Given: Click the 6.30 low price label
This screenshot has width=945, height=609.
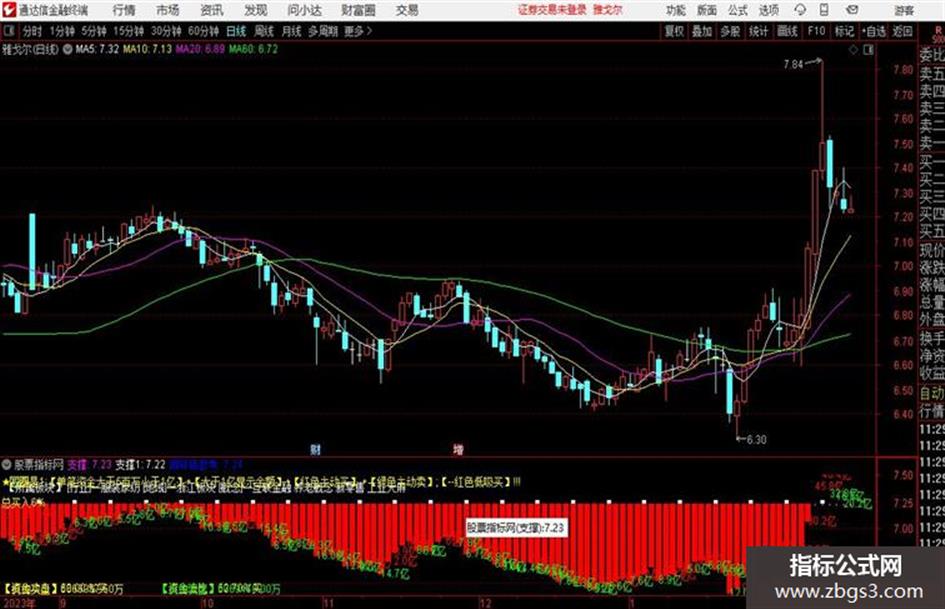Looking at the screenshot, I should tap(756, 440).
